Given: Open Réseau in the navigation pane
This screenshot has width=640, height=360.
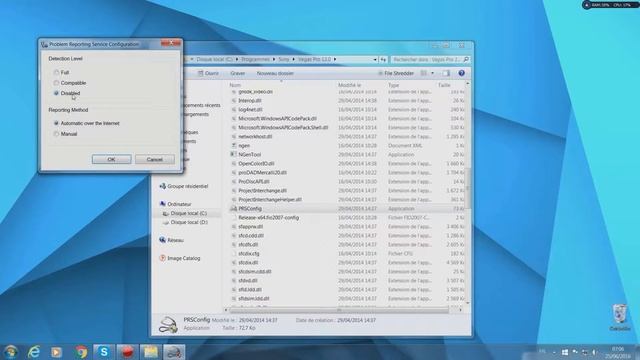Looking at the screenshot, I should pos(175,240).
